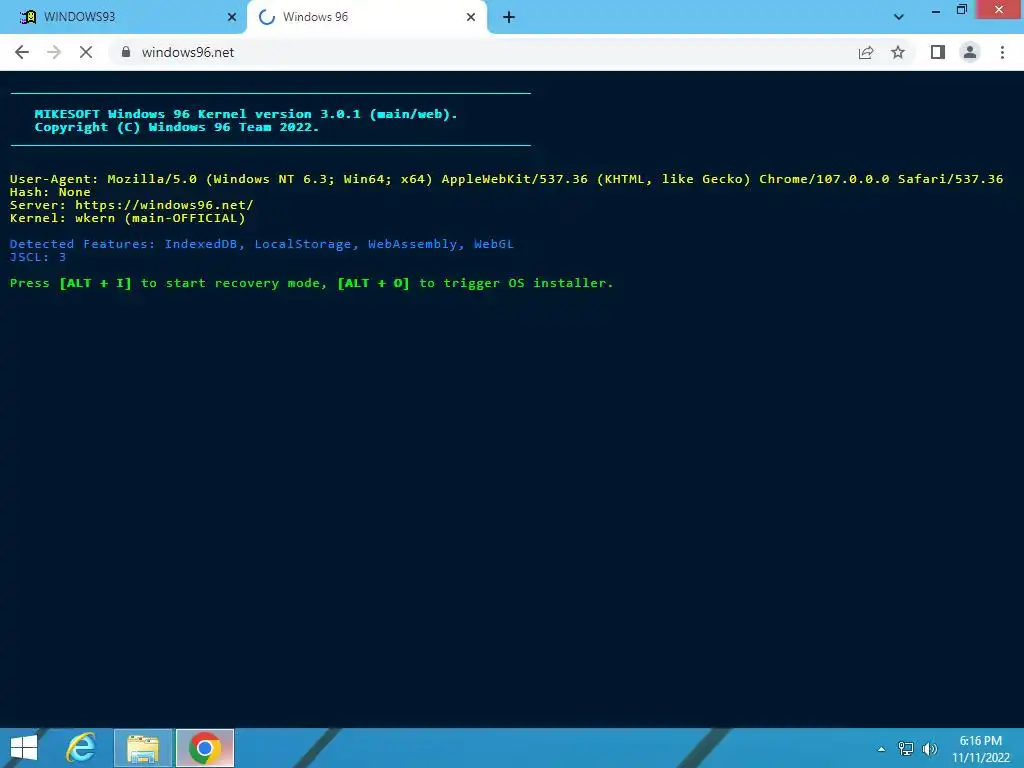The image size is (1024, 768).
Task: Open the network tray icon
Action: tap(906, 749)
